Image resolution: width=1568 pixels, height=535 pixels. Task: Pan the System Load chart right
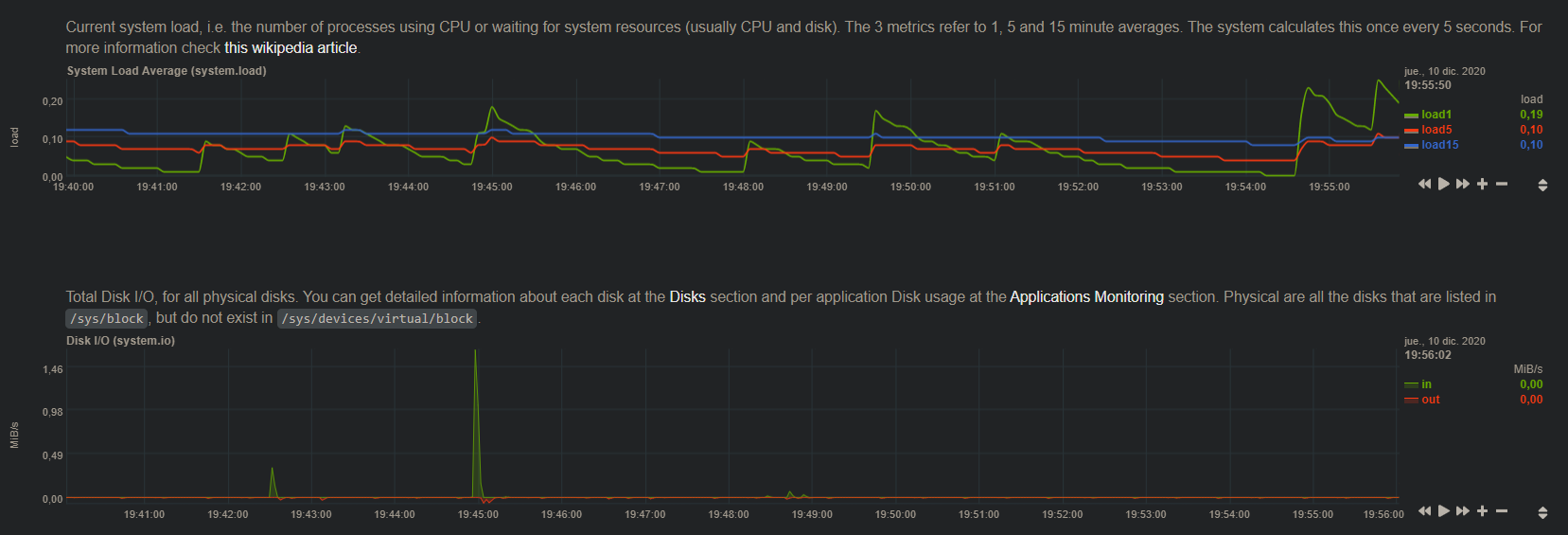[1463, 184]
